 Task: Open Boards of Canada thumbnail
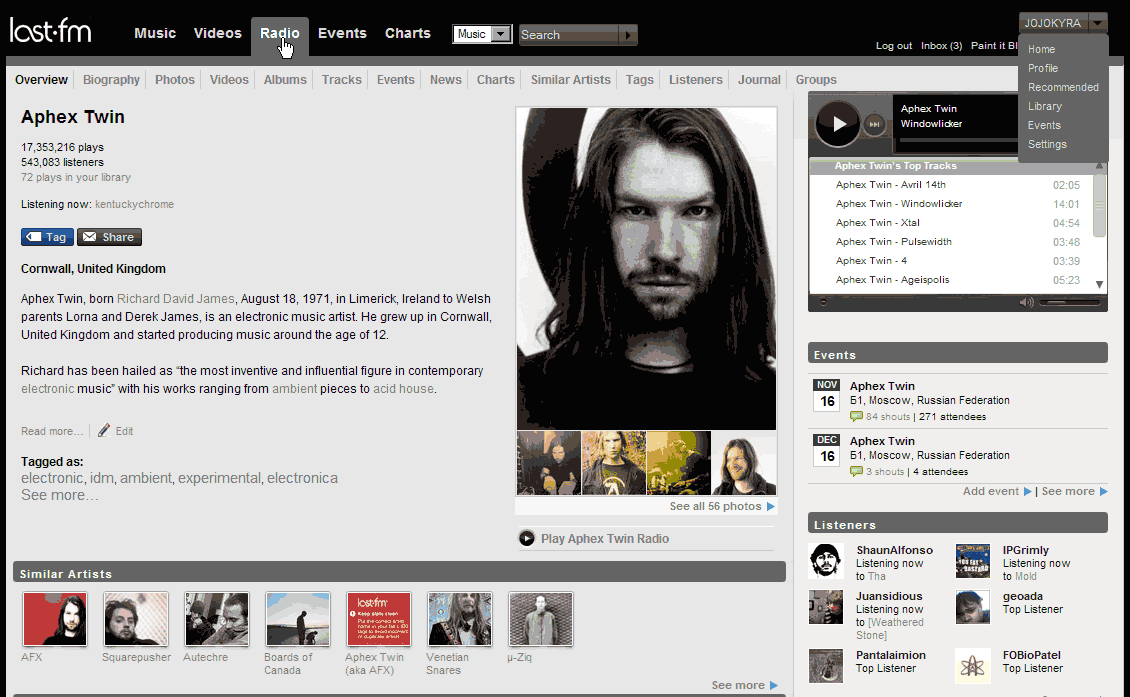pos(298,619)
